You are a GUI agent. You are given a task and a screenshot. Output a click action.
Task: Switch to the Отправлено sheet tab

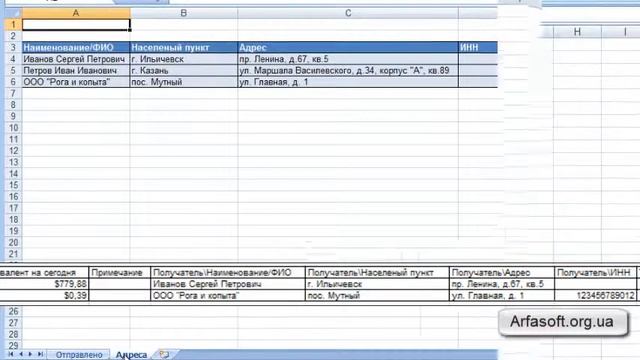[x=79, y=355]
